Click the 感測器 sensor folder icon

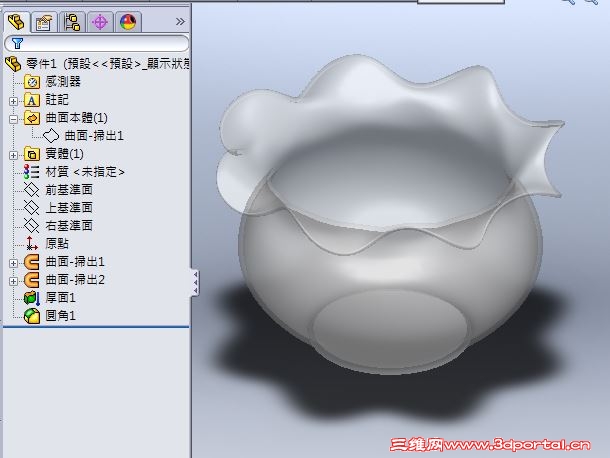(x=32, y=82)
